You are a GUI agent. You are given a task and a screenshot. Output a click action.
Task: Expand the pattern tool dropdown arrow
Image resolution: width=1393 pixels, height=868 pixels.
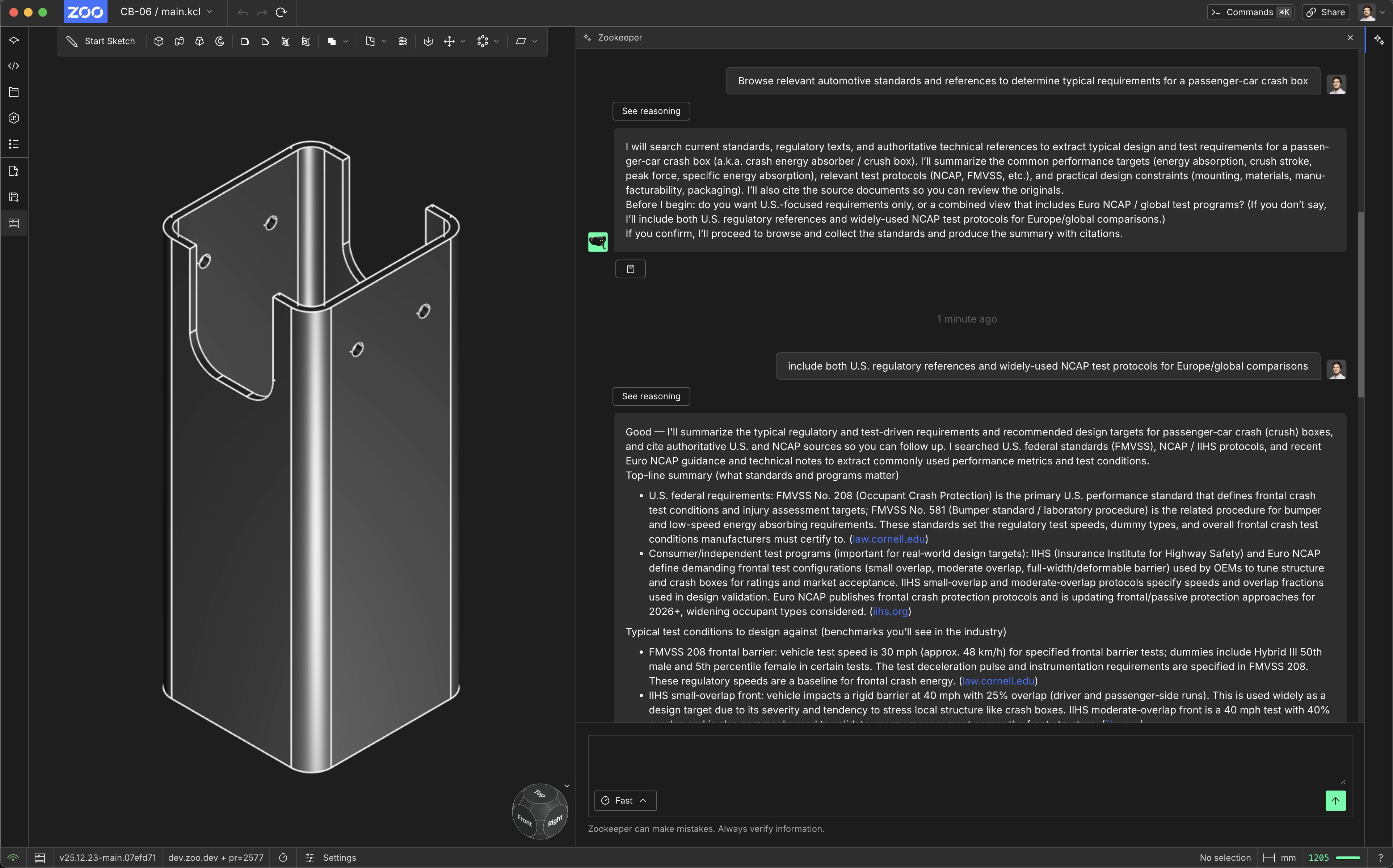496,41
